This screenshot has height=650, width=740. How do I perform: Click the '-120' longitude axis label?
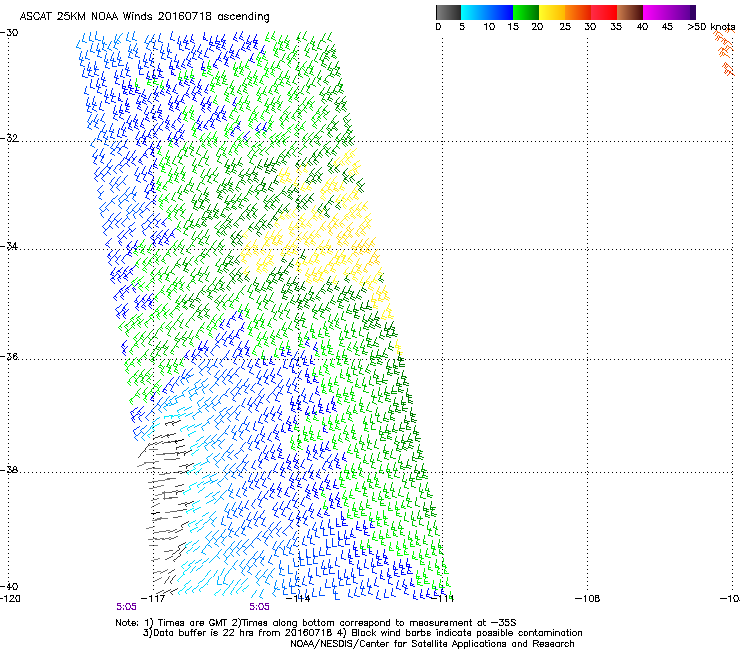coord(10,599)
